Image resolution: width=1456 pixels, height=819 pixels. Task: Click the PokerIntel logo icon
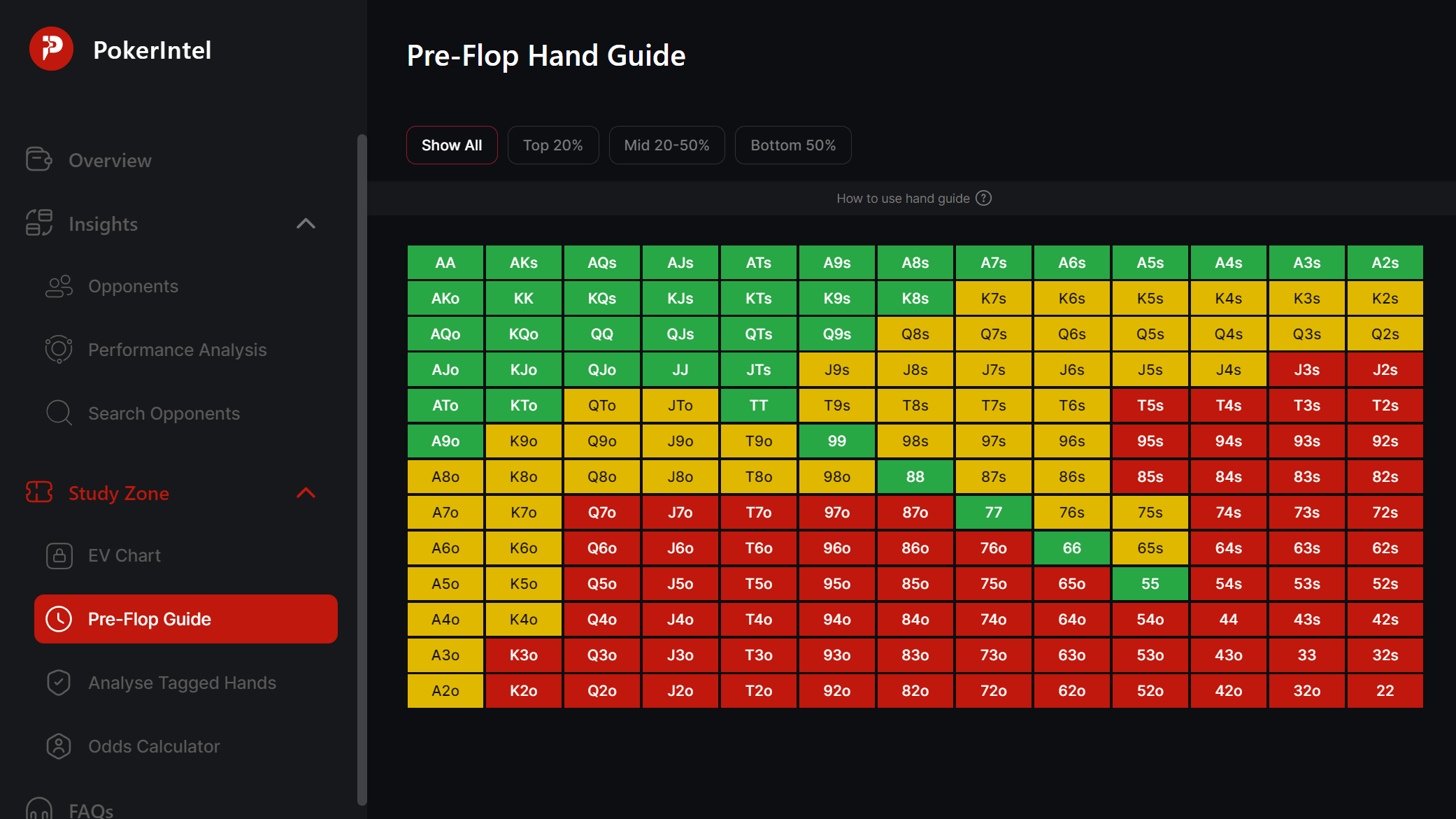point(51,49)
